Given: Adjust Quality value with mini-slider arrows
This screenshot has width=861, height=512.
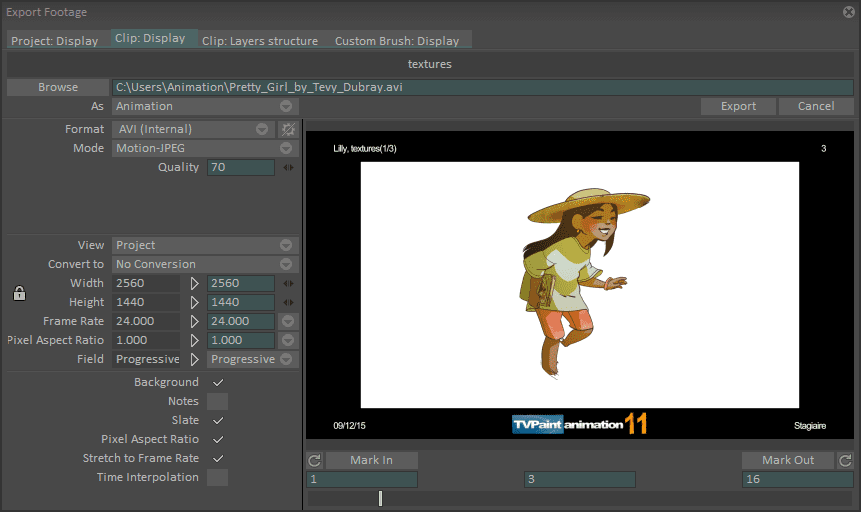Looking at the screenshot, I should [288, 168].
